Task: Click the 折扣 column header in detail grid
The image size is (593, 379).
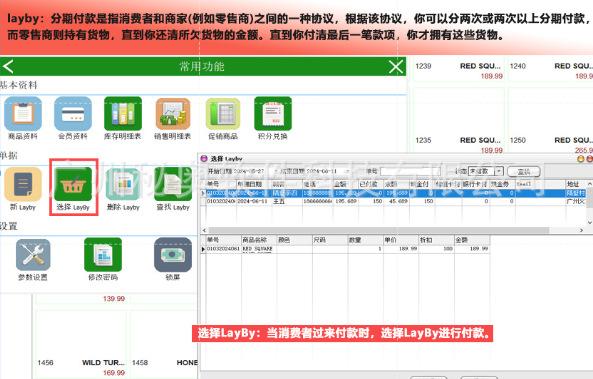Action: pos(436,240)
